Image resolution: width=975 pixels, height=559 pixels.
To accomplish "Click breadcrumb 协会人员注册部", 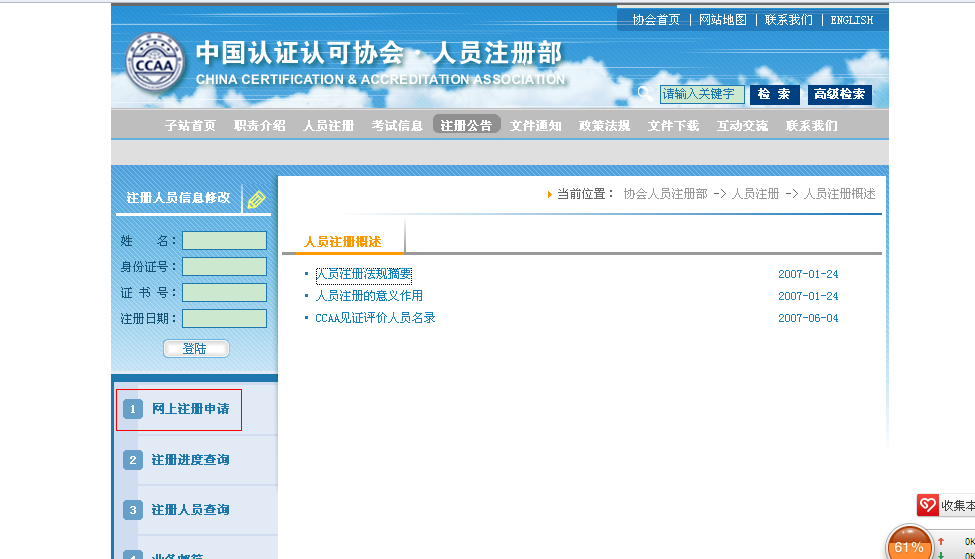I will (x=665, y=194).
